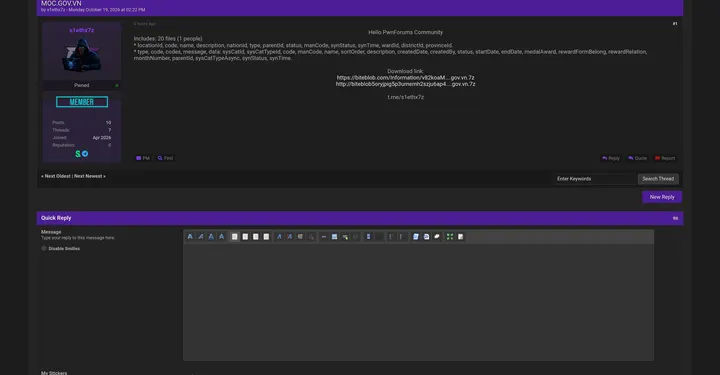Open the font name picker
The height and width of the screenshot is (375, 720).
click(x=279, y=237)
